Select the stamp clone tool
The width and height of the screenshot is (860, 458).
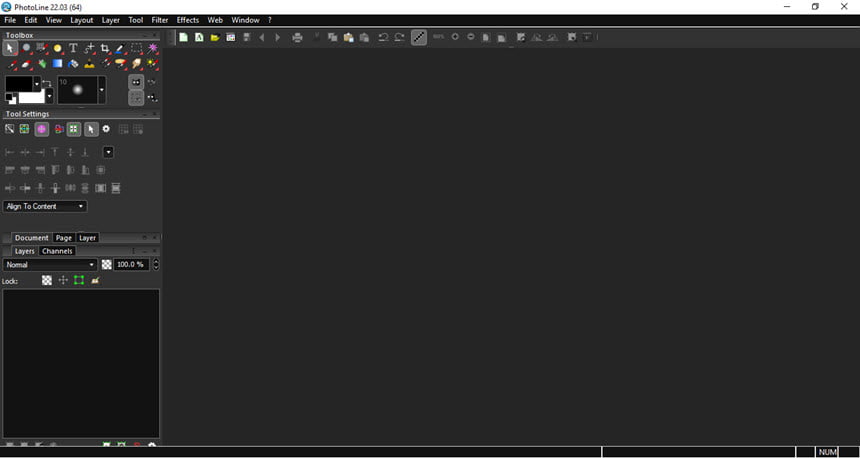89,64
